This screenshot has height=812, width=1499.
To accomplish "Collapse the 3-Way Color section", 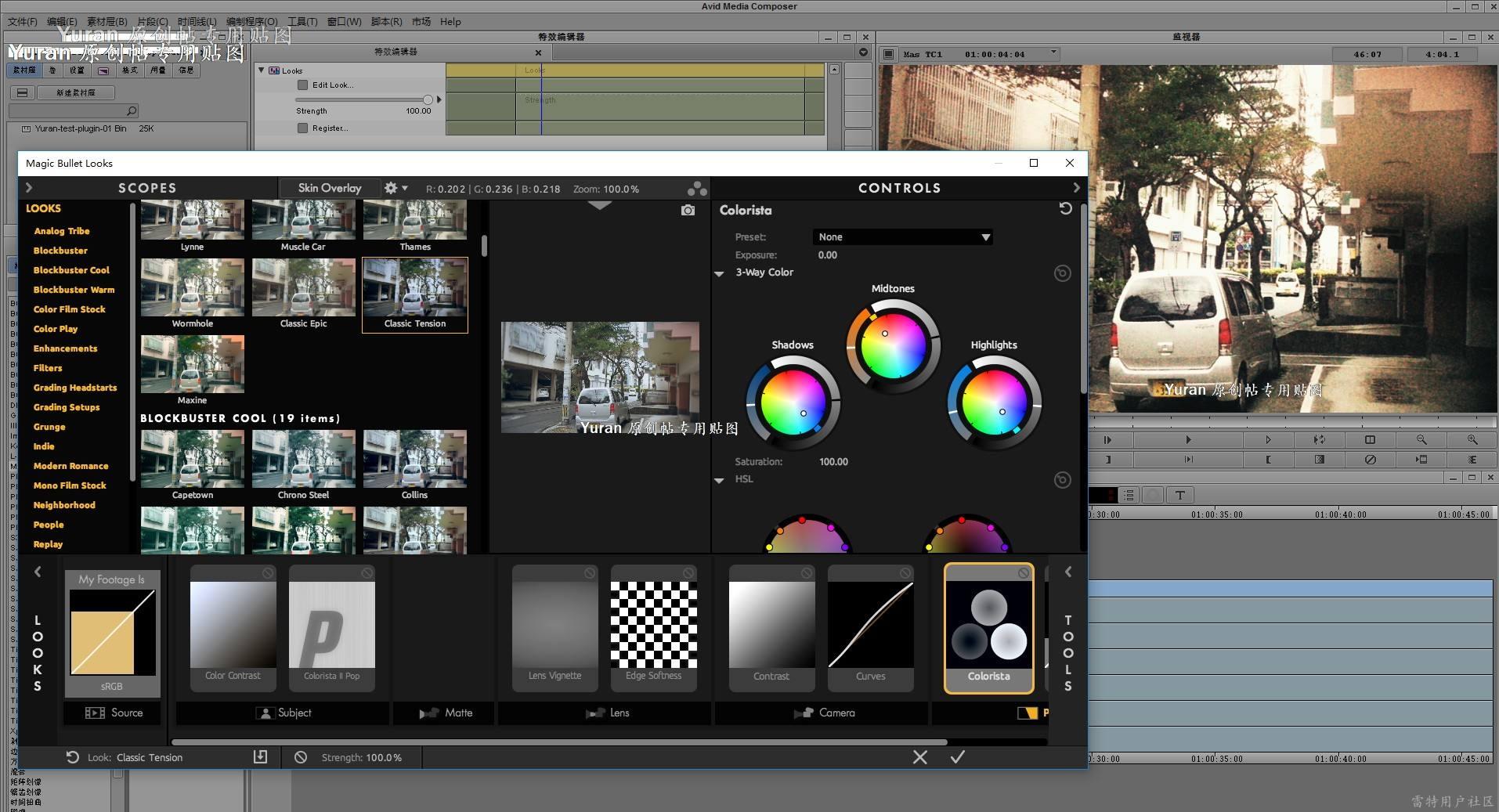I will 719,274.
